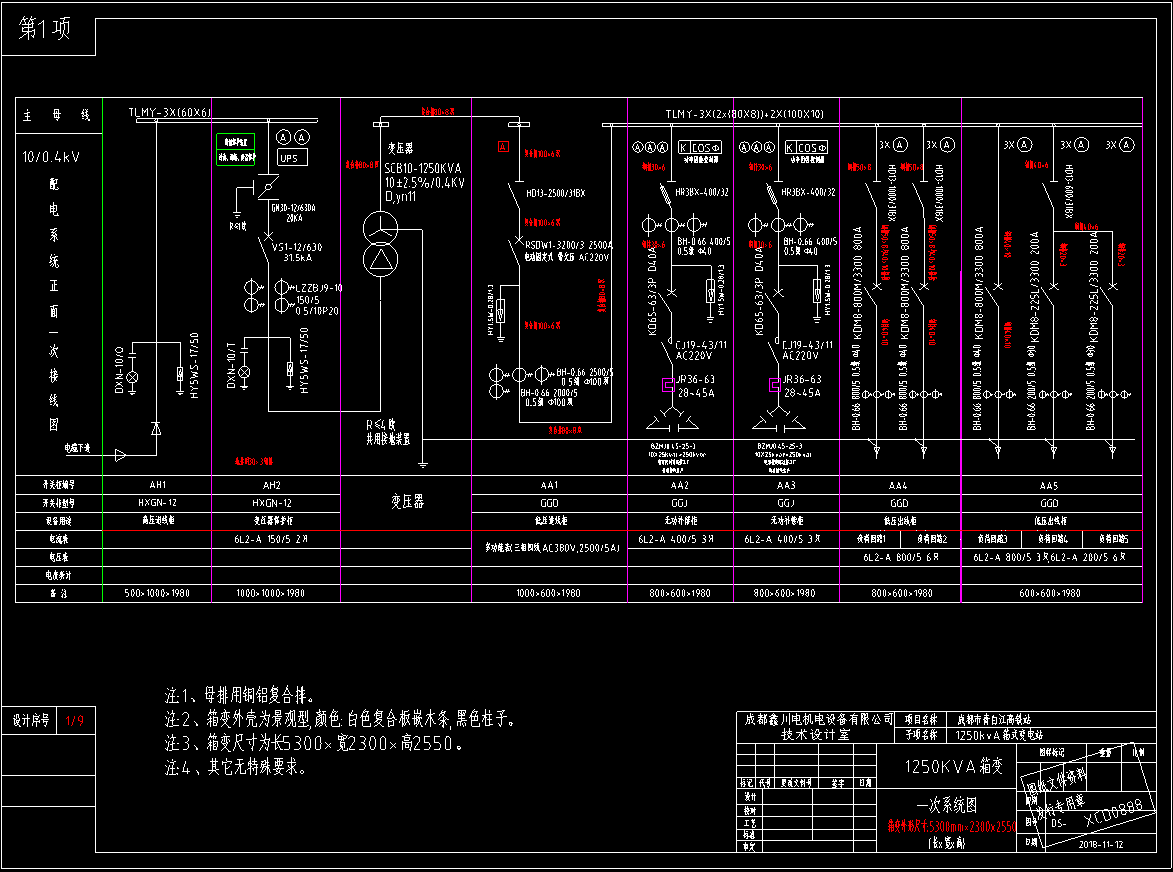
Task: Click the VS1-12/630 breaker label
Action: coord(297,247)
